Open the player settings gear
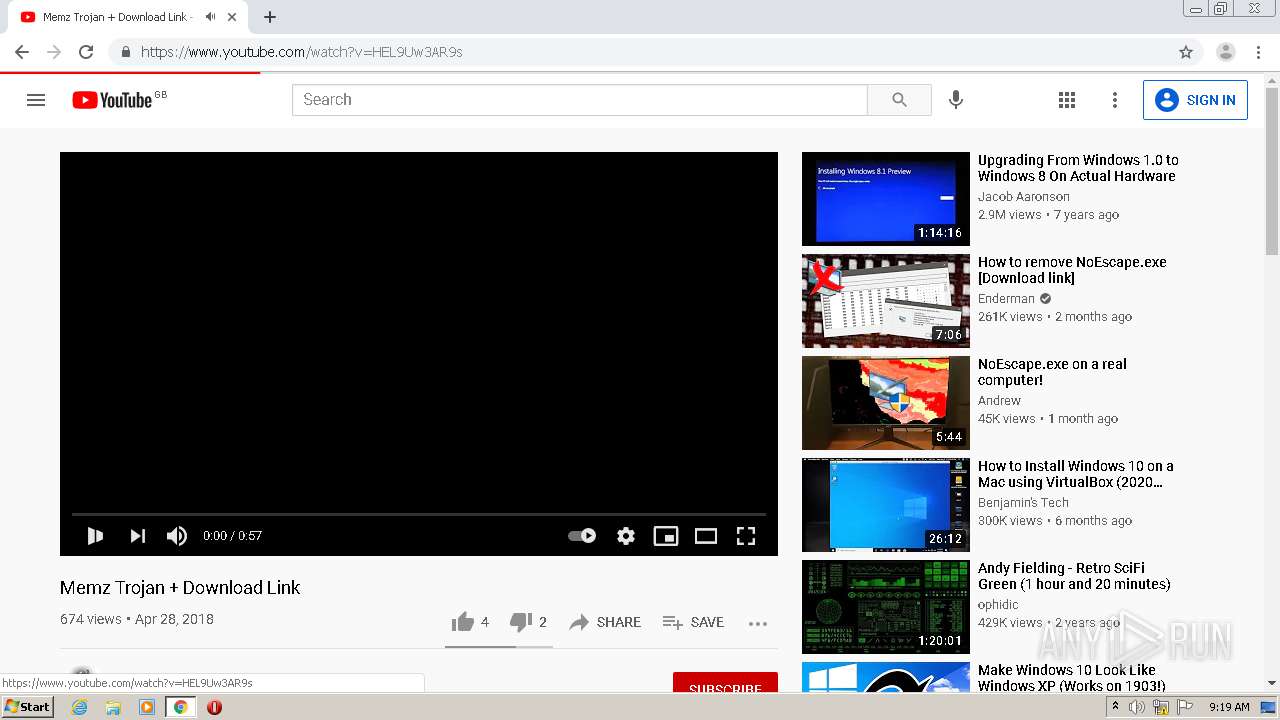 626,536
